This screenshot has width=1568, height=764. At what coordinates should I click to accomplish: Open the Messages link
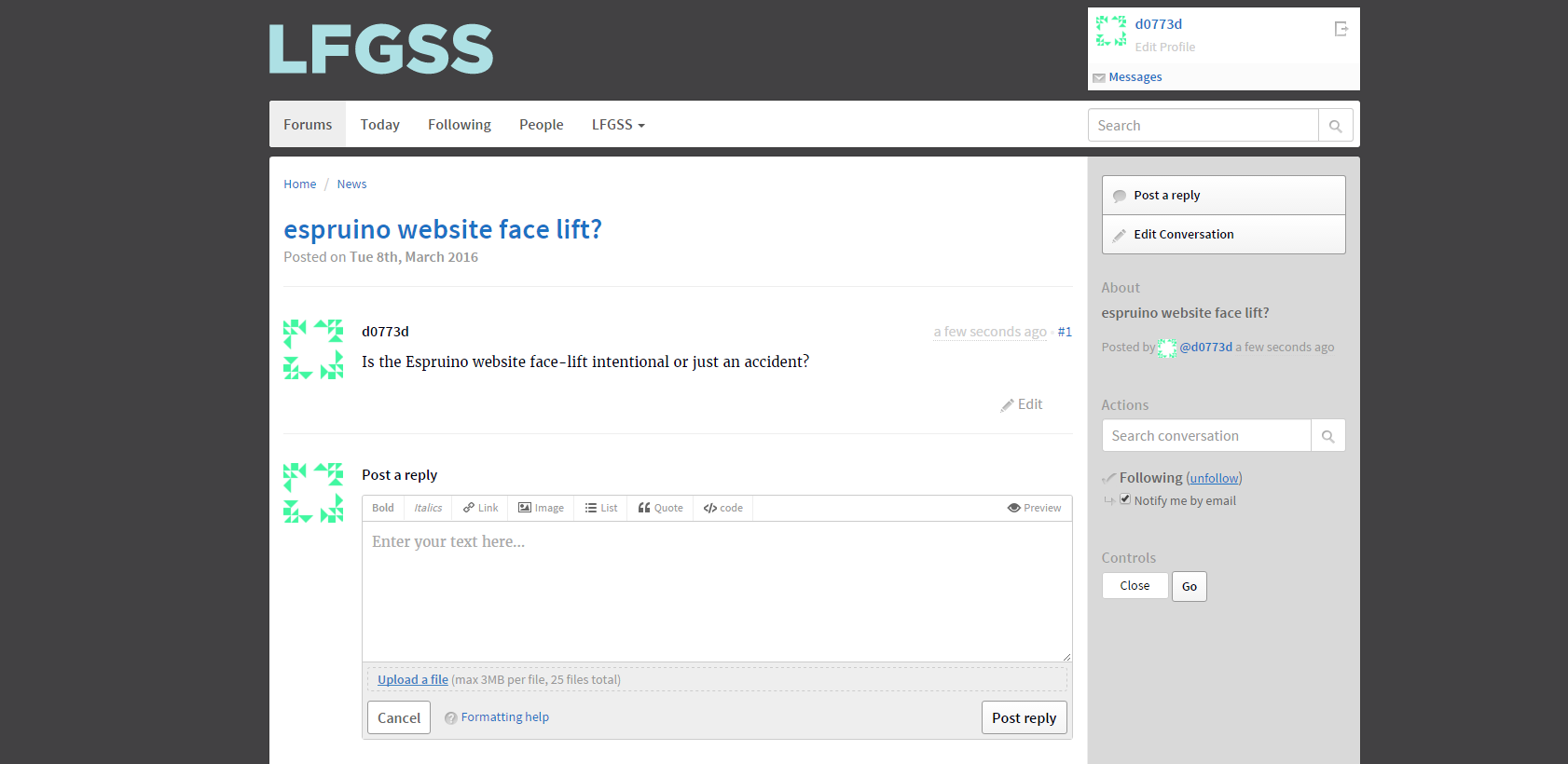point(1135,77)
